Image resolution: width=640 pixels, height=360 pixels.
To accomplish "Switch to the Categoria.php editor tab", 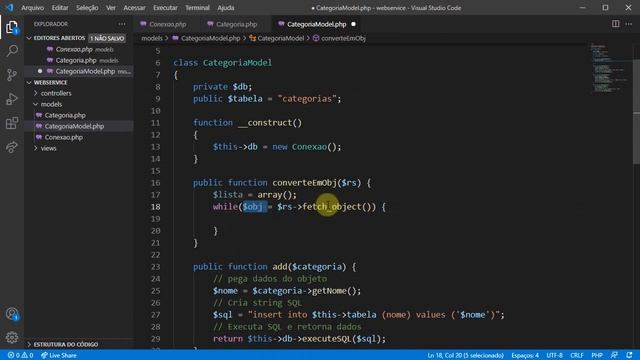I will coord(236,24).
